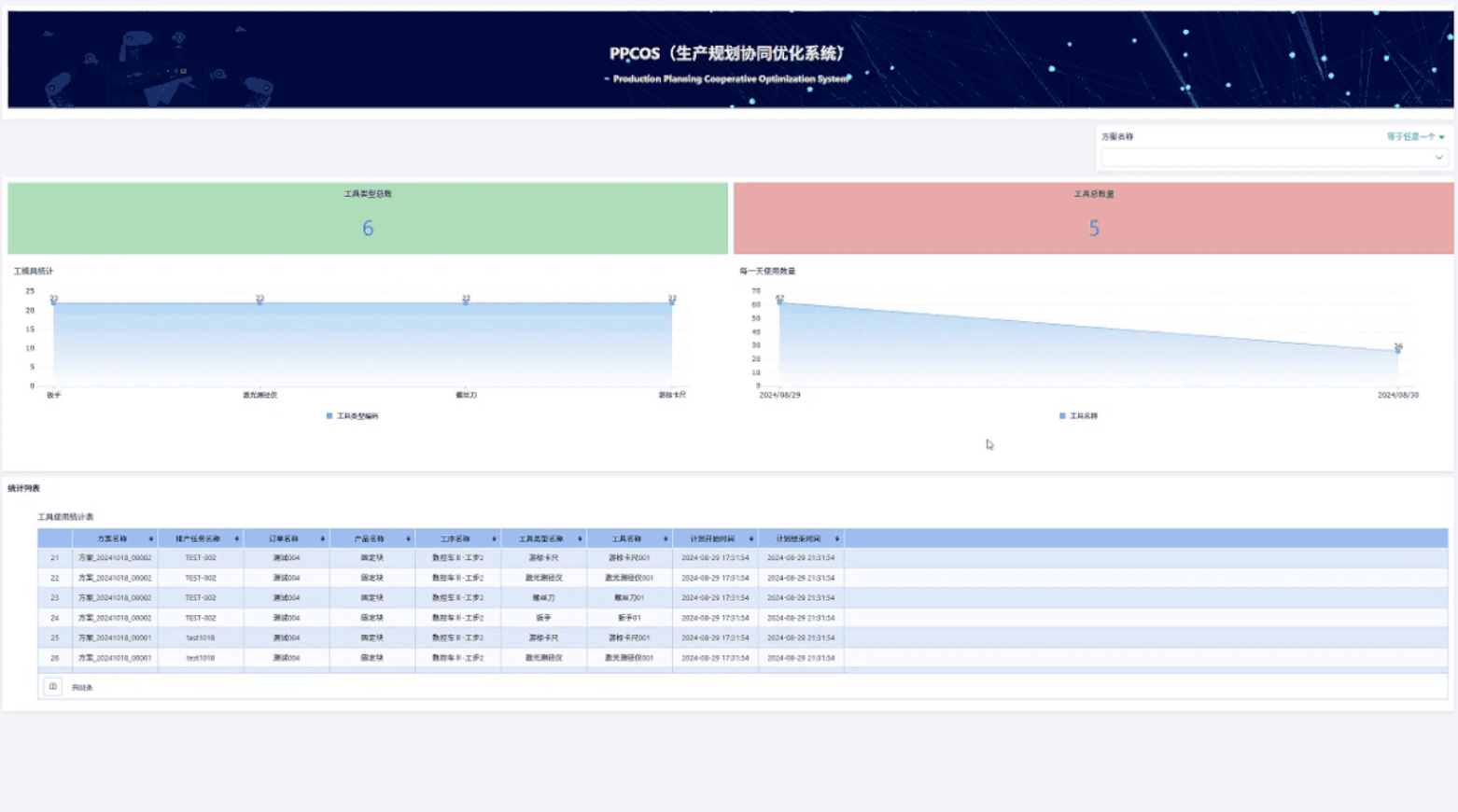Open the 等于任意一个 filter condition dropdown

point(1415,137)
